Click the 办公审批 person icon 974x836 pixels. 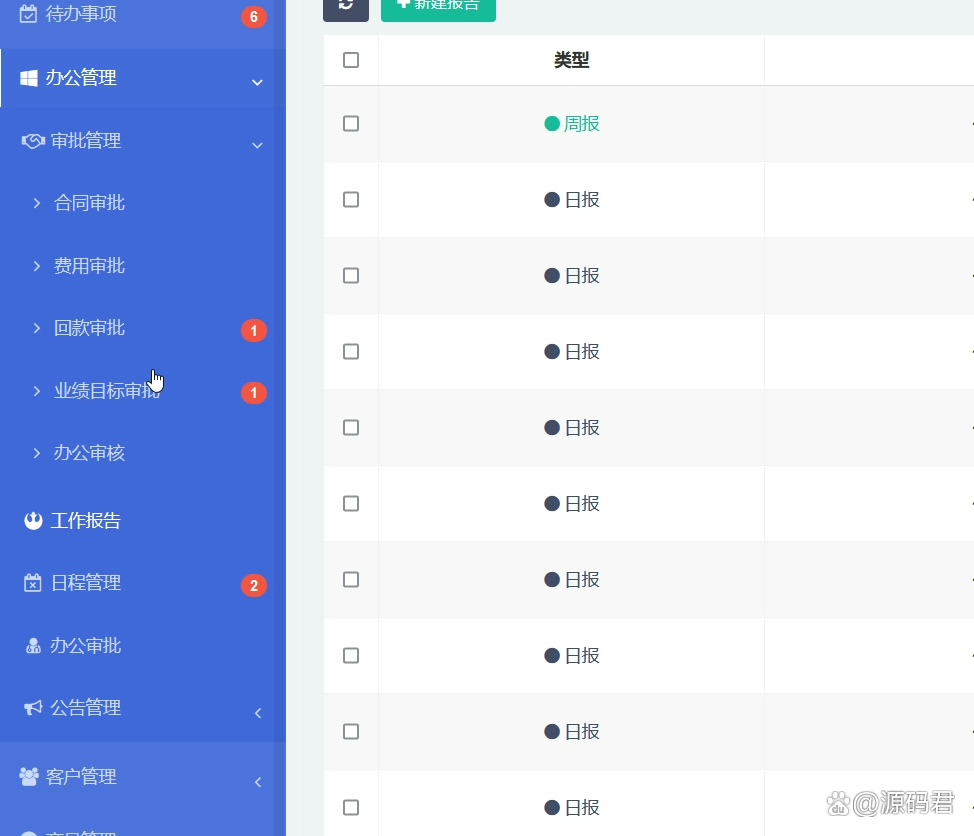pyautogui.click(x=33, y=646)
